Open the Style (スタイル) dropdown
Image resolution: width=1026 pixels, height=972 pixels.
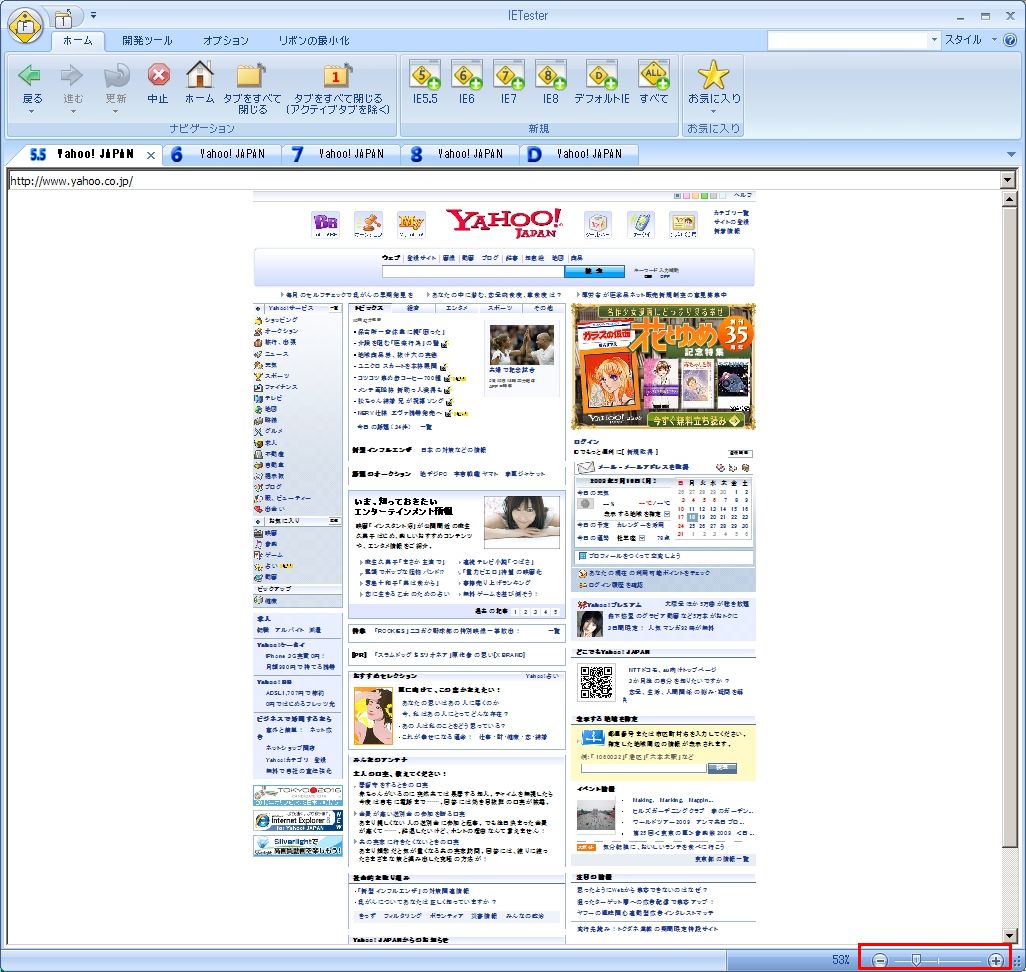pos(970,40)
